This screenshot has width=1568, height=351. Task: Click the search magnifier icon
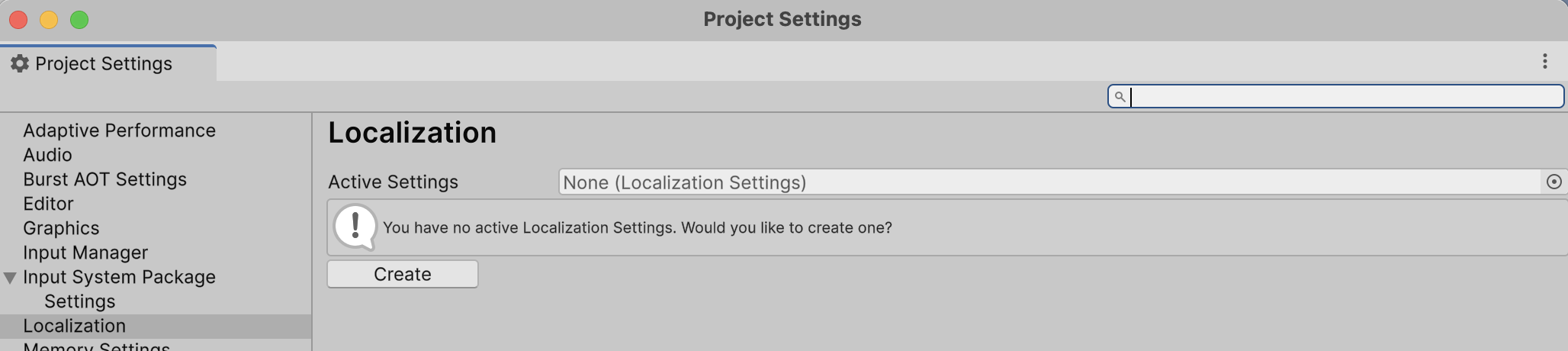[x=1120, y=97]
